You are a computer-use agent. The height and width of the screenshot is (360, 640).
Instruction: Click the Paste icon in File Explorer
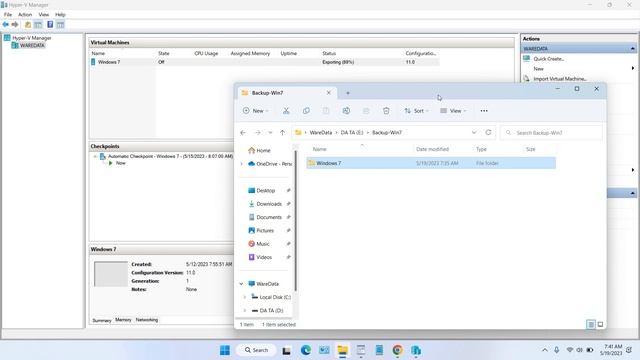tap(326, 111)
